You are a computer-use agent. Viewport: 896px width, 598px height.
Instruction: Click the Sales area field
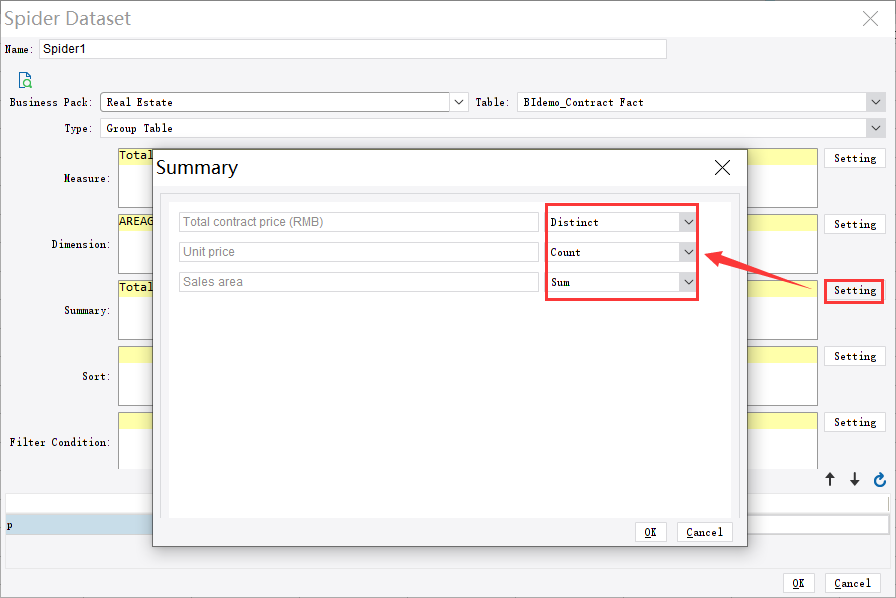(x=358, y=281)
